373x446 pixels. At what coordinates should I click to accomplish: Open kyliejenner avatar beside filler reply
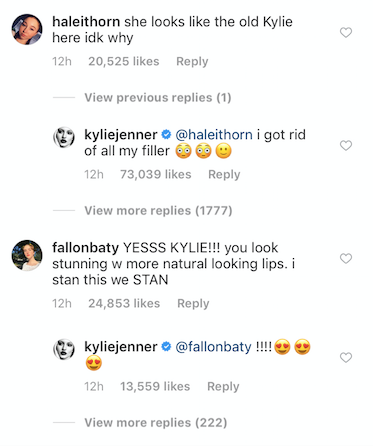pyautogui.click(x=64, y=137)
